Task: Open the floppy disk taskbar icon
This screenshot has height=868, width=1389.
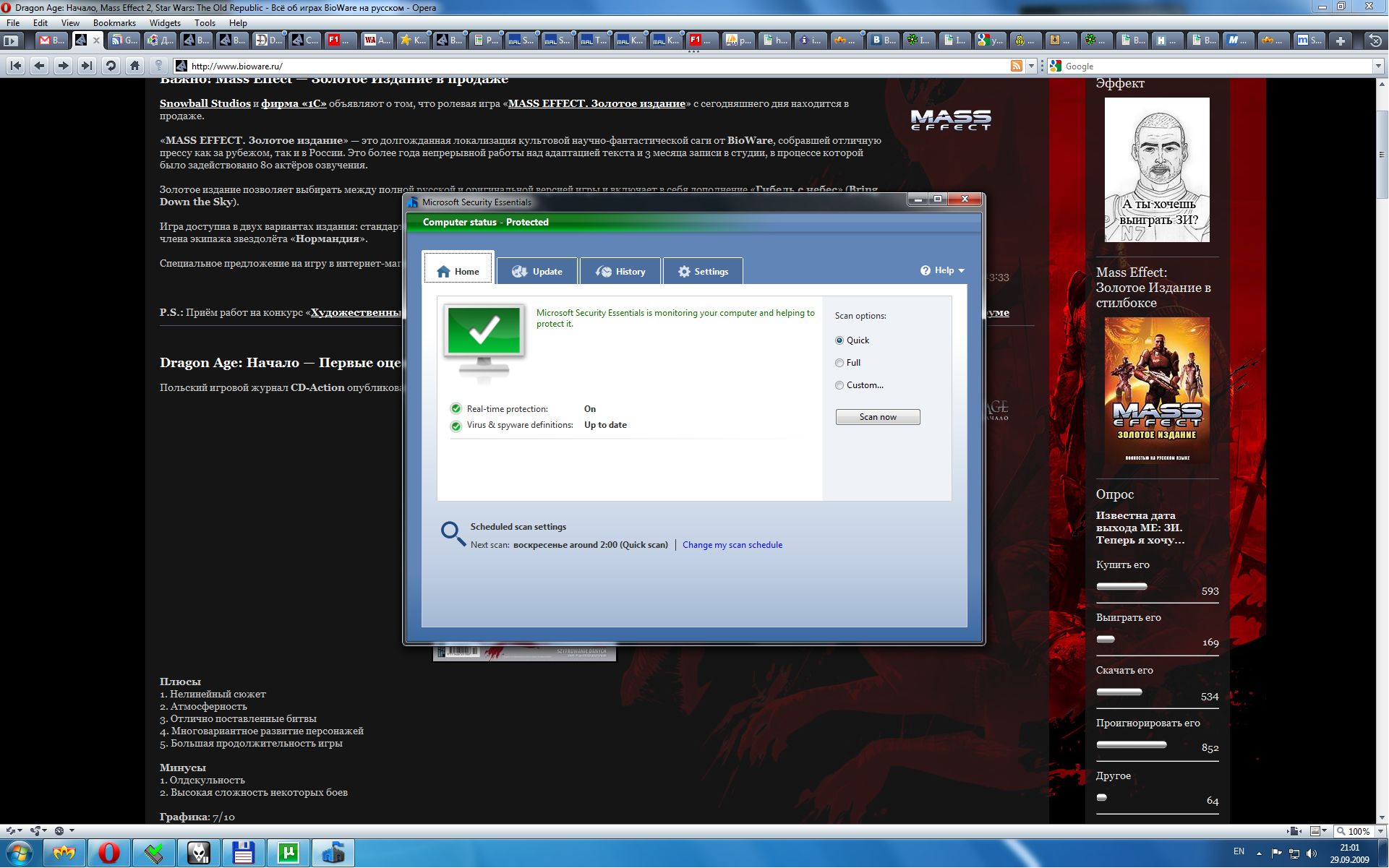Action: [244, 853]
